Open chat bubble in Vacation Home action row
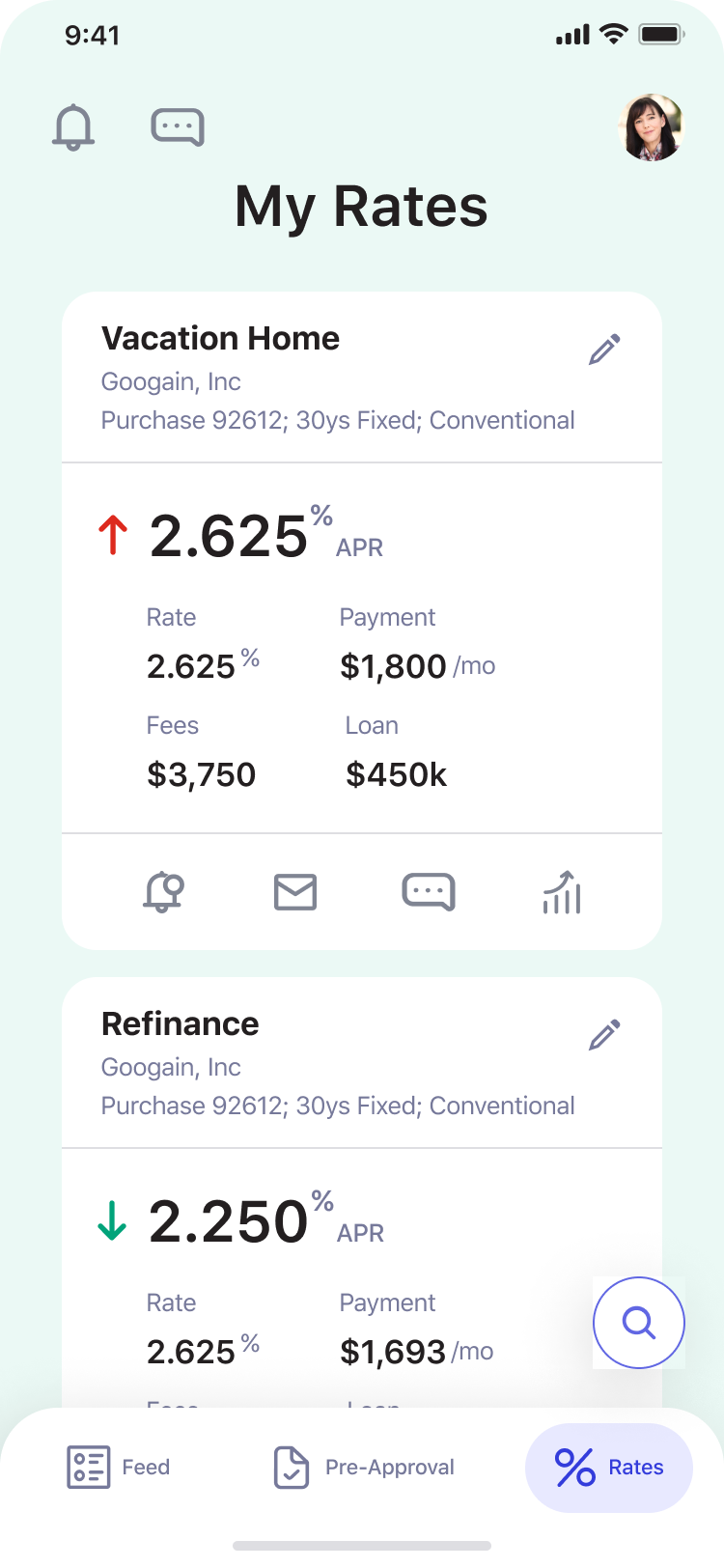This screenshot has width=724, height=1568. pyautogui.click(x=429, y=892)
